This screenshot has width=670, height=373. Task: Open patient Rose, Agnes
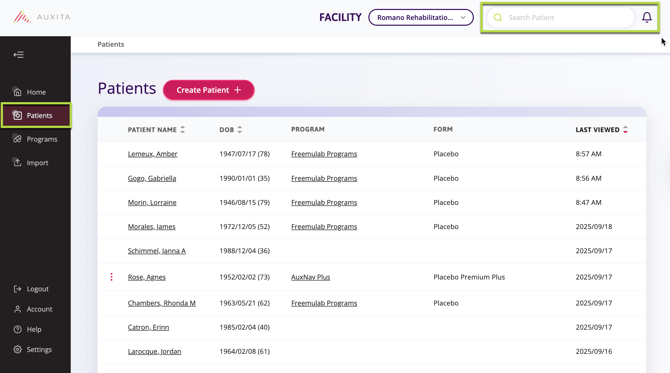click(147, 277)
